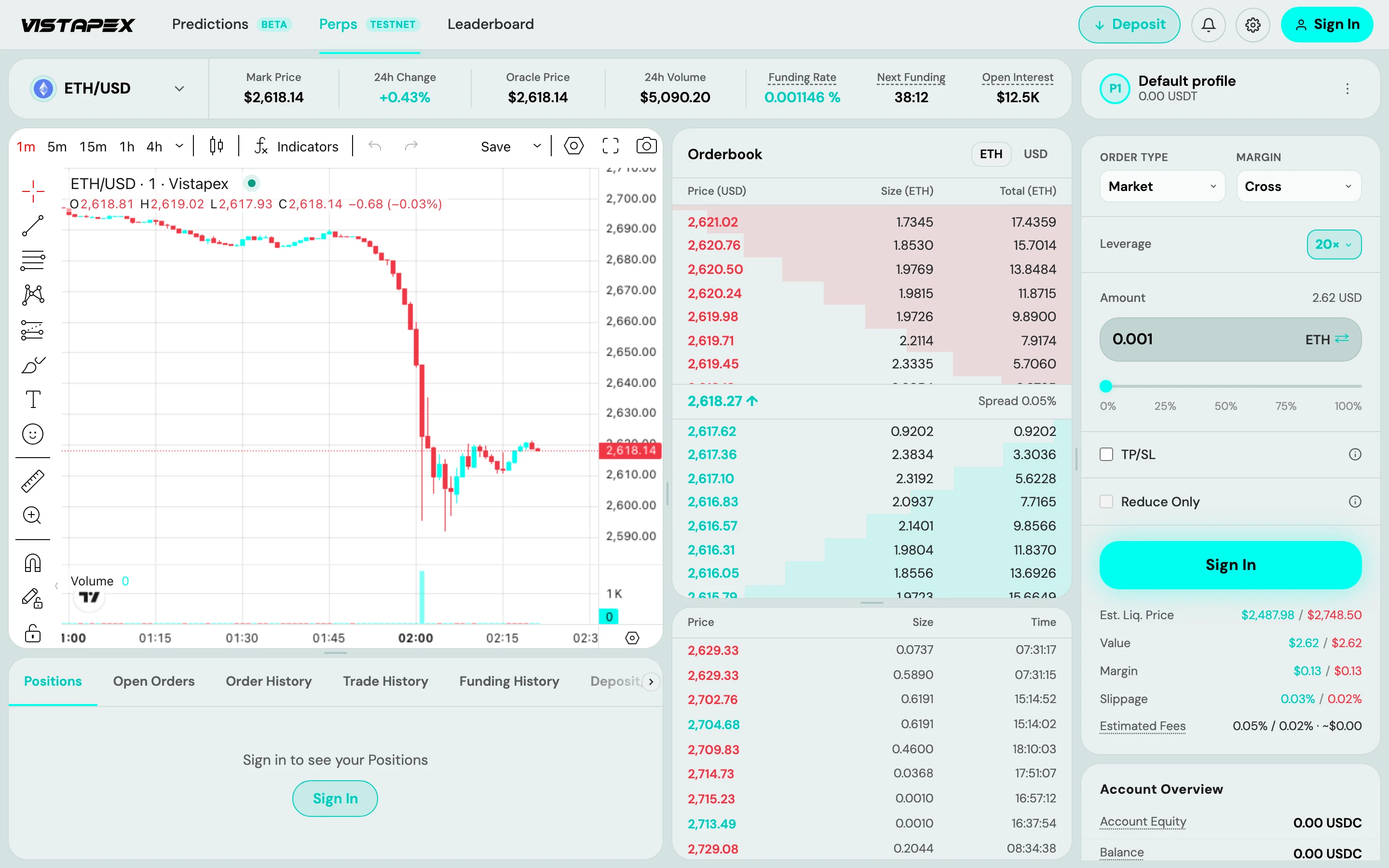Collapse the chart drawing toolbar
This screenshot has width=1389, height=868.
tap(56, 585)
